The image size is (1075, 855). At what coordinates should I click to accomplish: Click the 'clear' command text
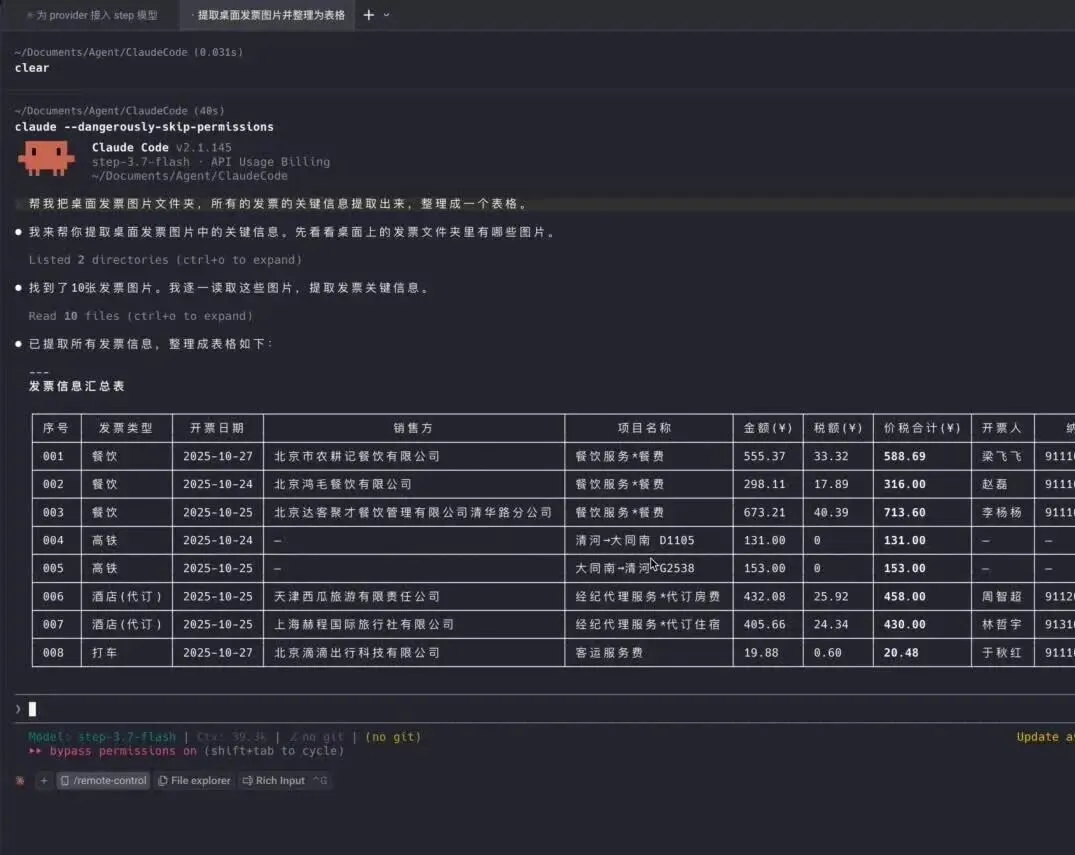tap(32, 68)
